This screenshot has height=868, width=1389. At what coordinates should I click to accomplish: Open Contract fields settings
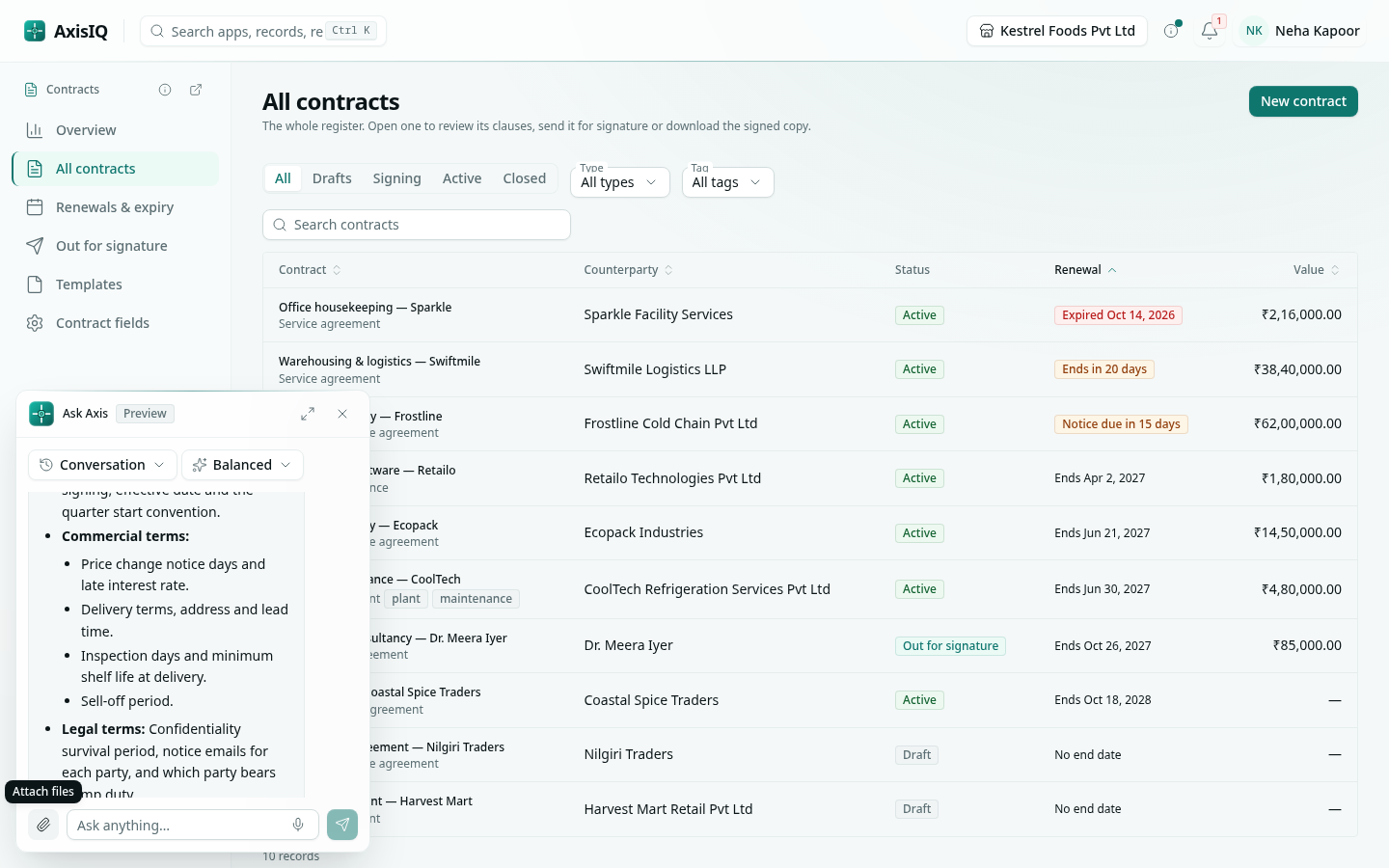coord(116,323)
